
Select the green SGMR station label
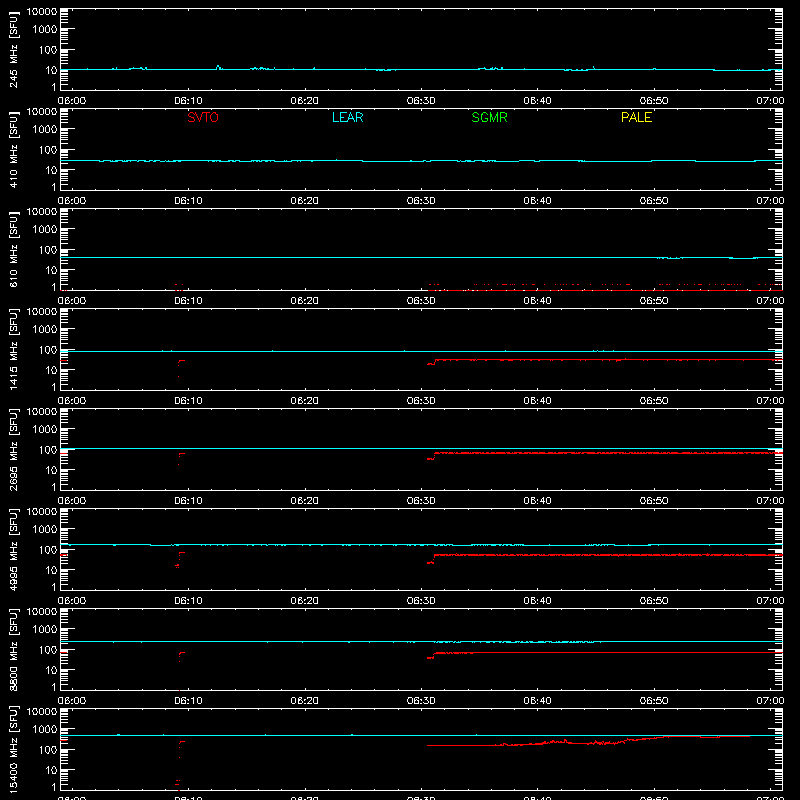click(x=489, y=117)
